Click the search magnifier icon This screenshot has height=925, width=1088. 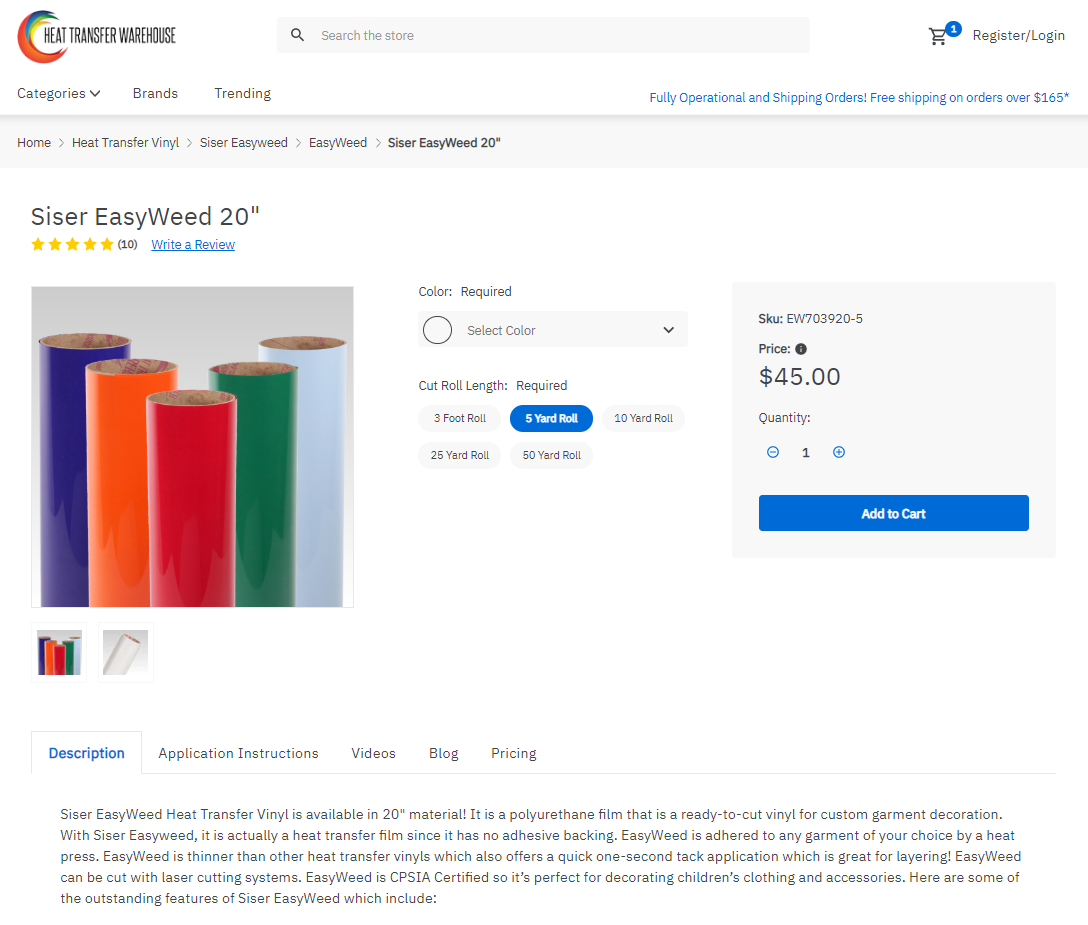(x=297, y=35)
